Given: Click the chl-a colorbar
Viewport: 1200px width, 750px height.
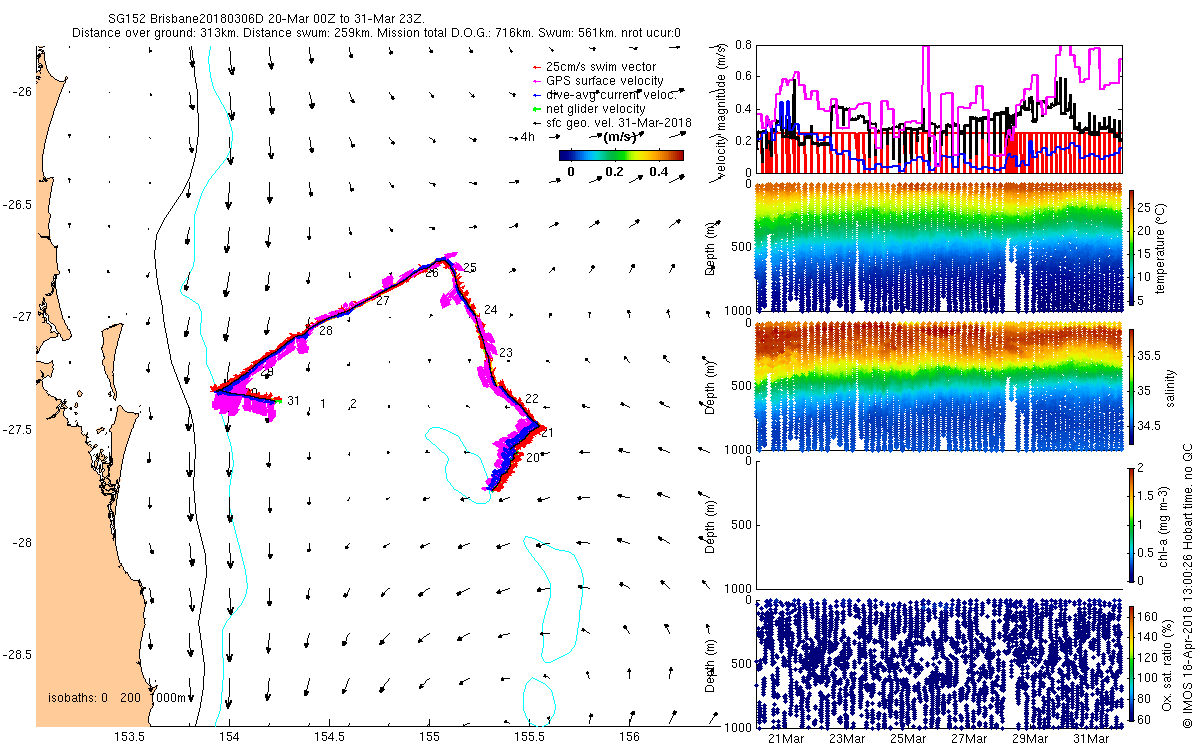Looking at the screenshot, I should [1132, 523].
